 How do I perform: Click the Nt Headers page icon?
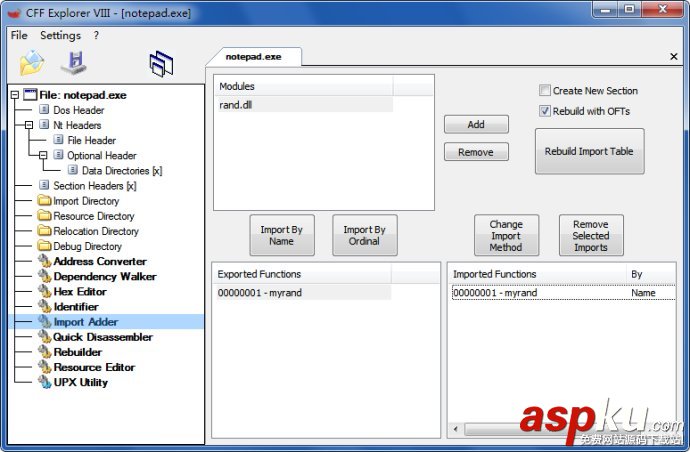pos(44,125)
